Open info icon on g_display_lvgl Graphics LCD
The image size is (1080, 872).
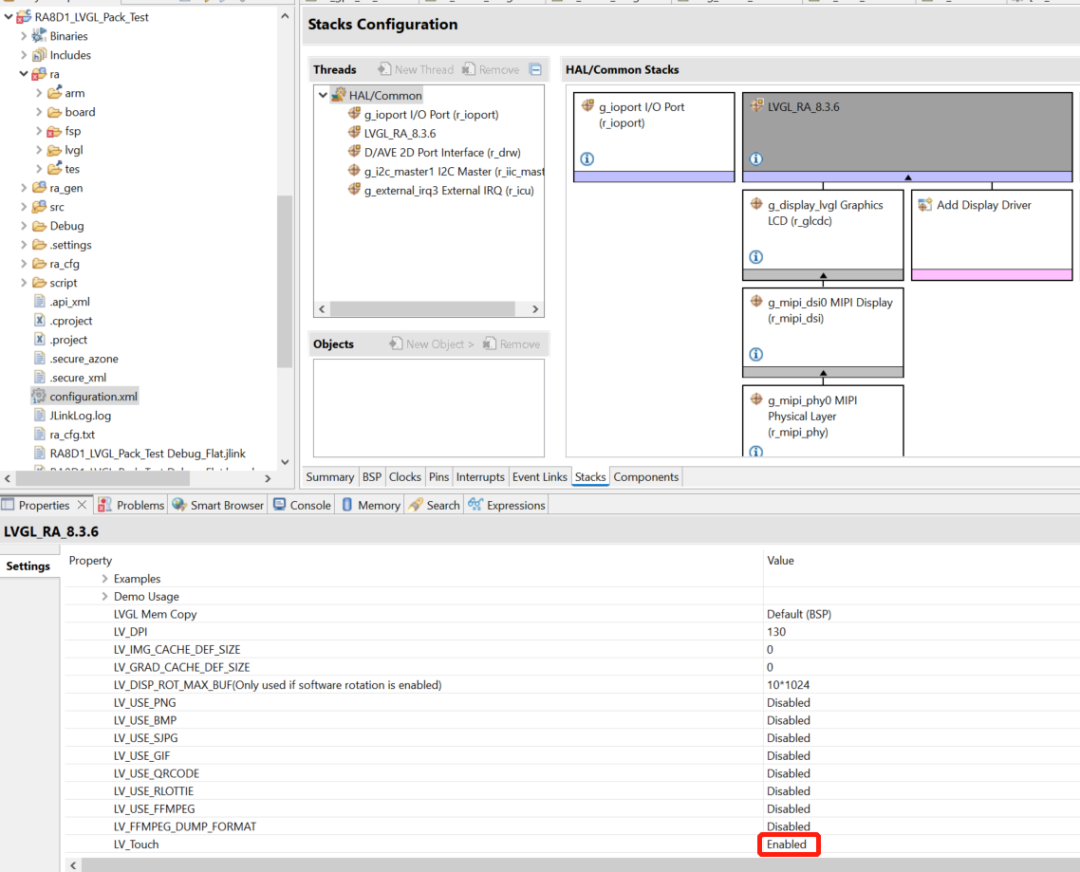tap(756, 257)
